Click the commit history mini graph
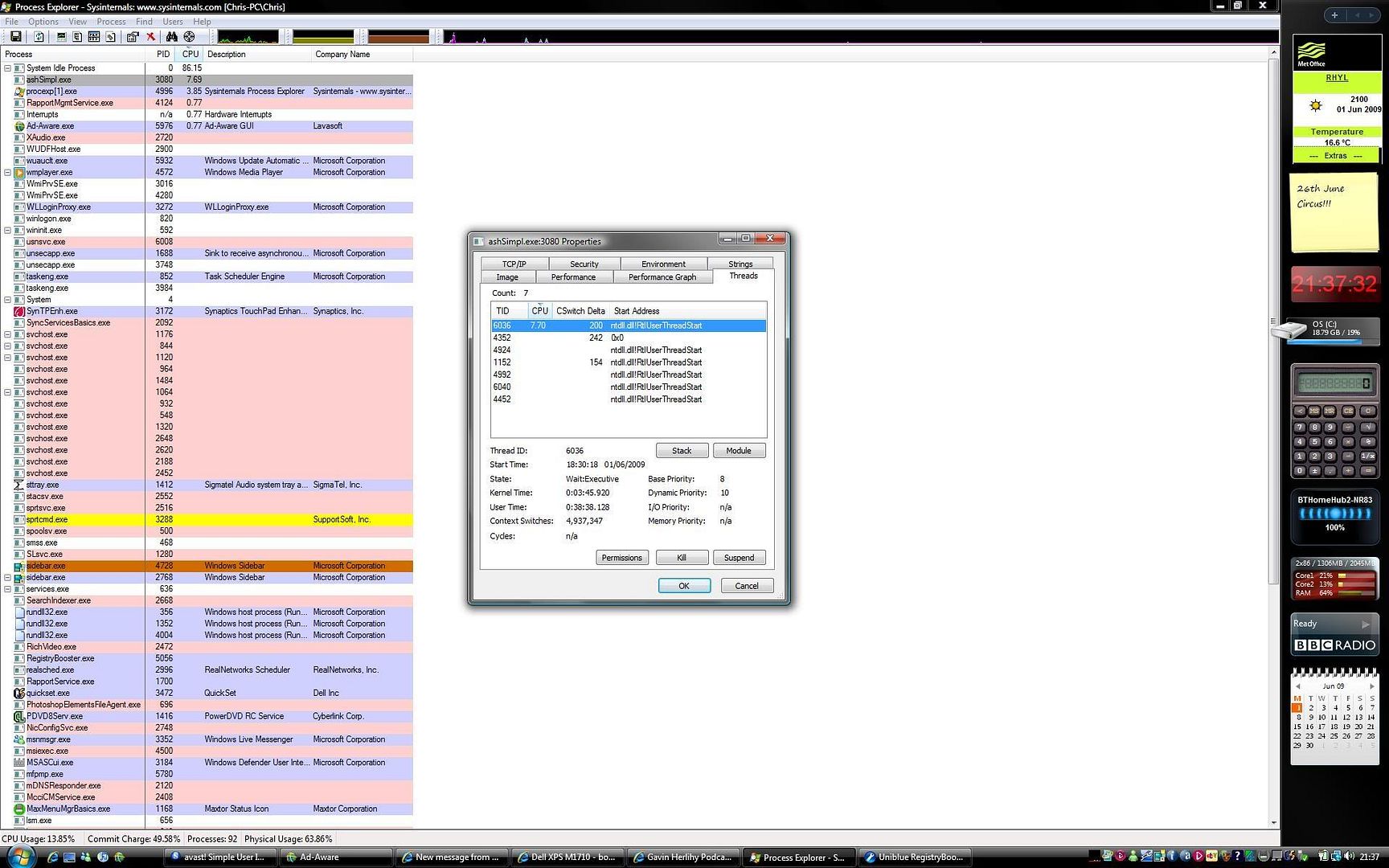1389x868 pixels. coord(323,37)
